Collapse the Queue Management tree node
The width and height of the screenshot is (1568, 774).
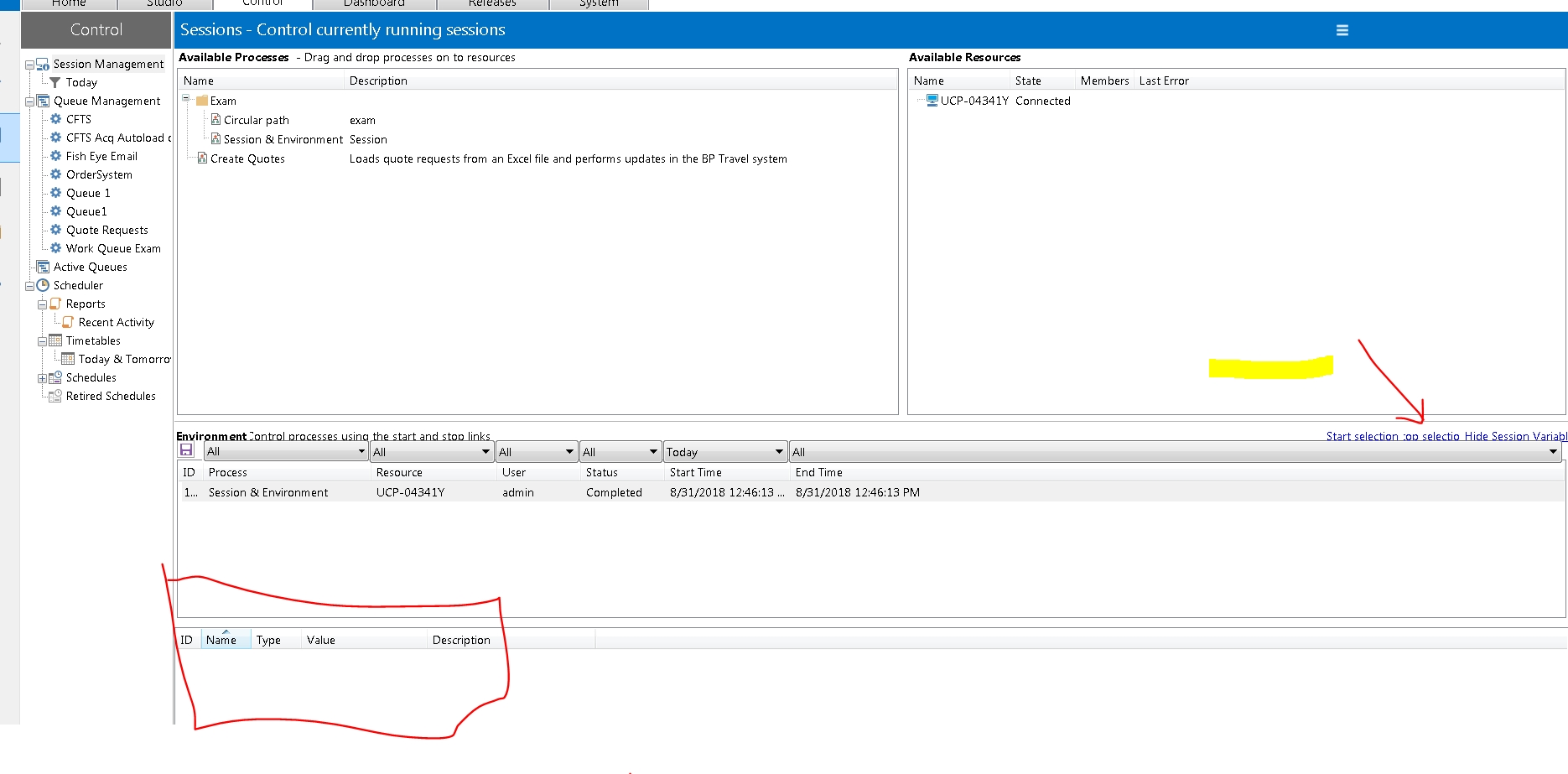pos(30,101)
